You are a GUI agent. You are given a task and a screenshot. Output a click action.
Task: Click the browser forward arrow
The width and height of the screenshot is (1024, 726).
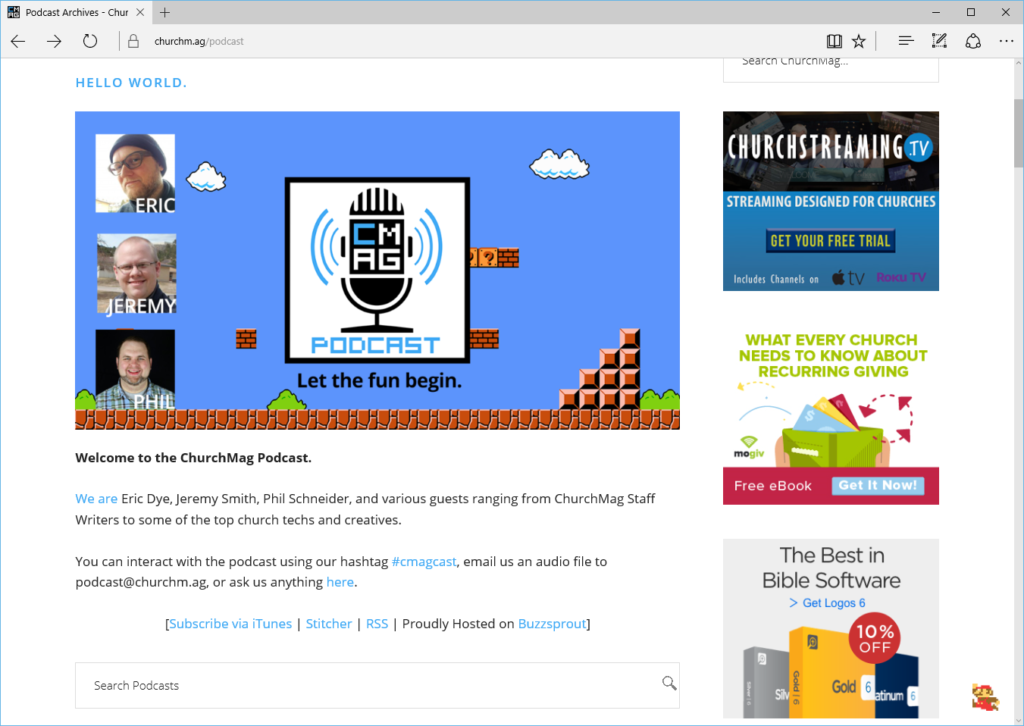coord(54,41)
